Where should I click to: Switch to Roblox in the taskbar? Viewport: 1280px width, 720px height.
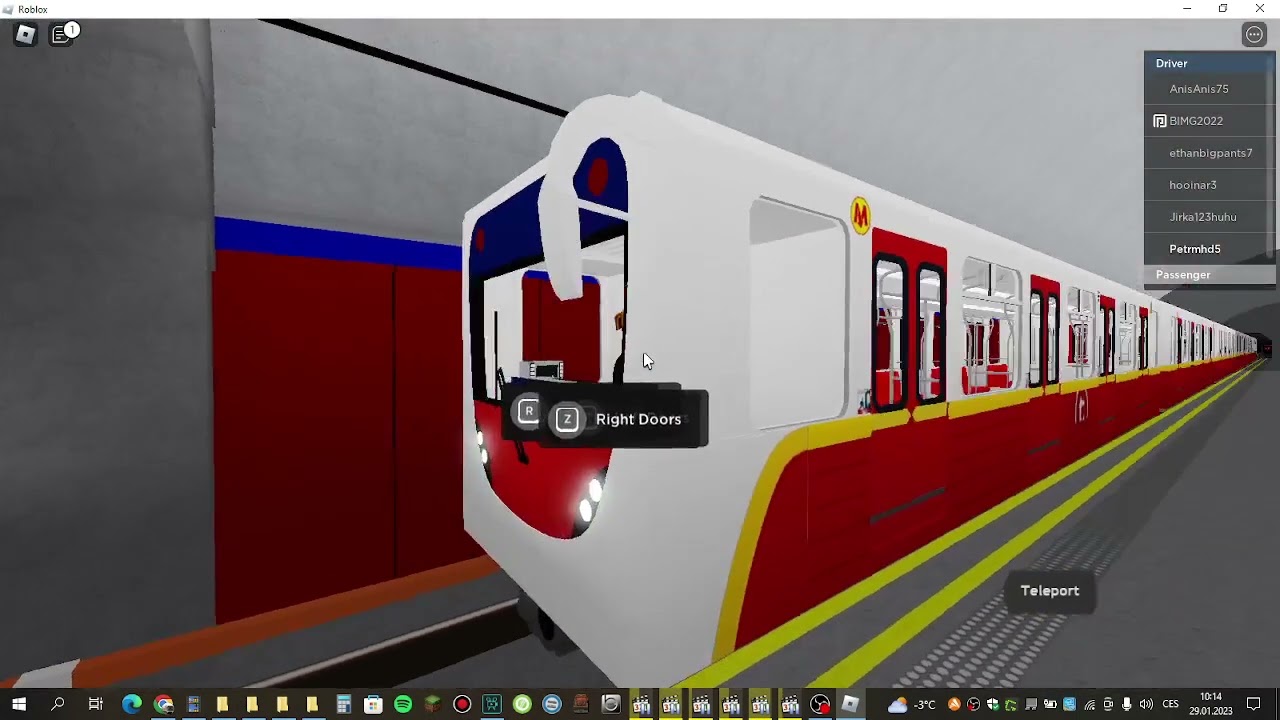point(850,705)
